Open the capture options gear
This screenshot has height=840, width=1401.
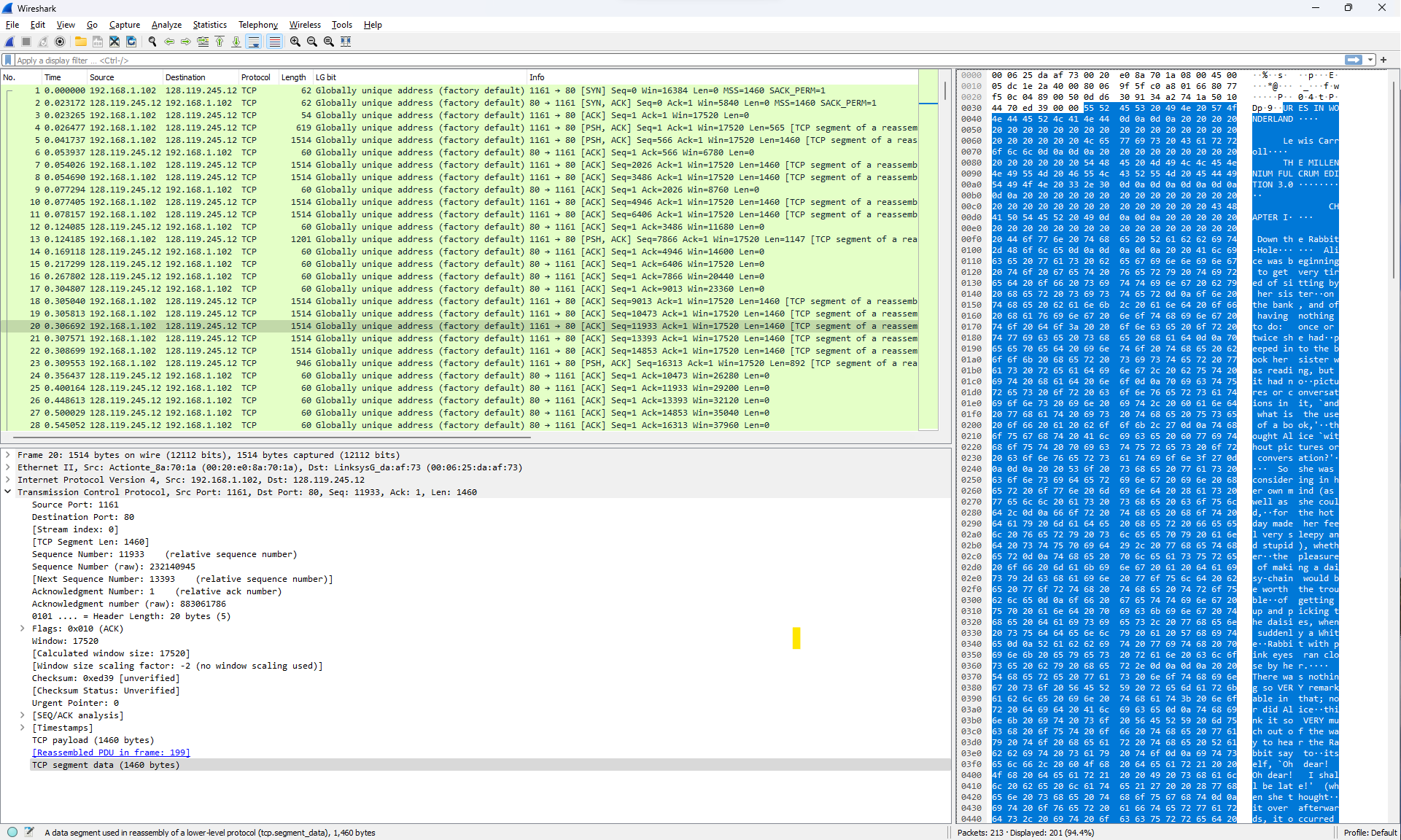coord(60,42)
